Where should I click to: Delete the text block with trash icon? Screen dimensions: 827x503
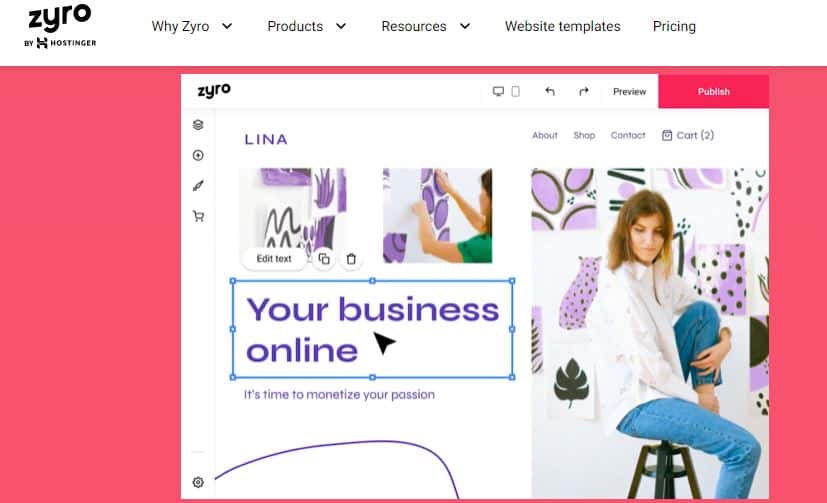coord(351,259)
